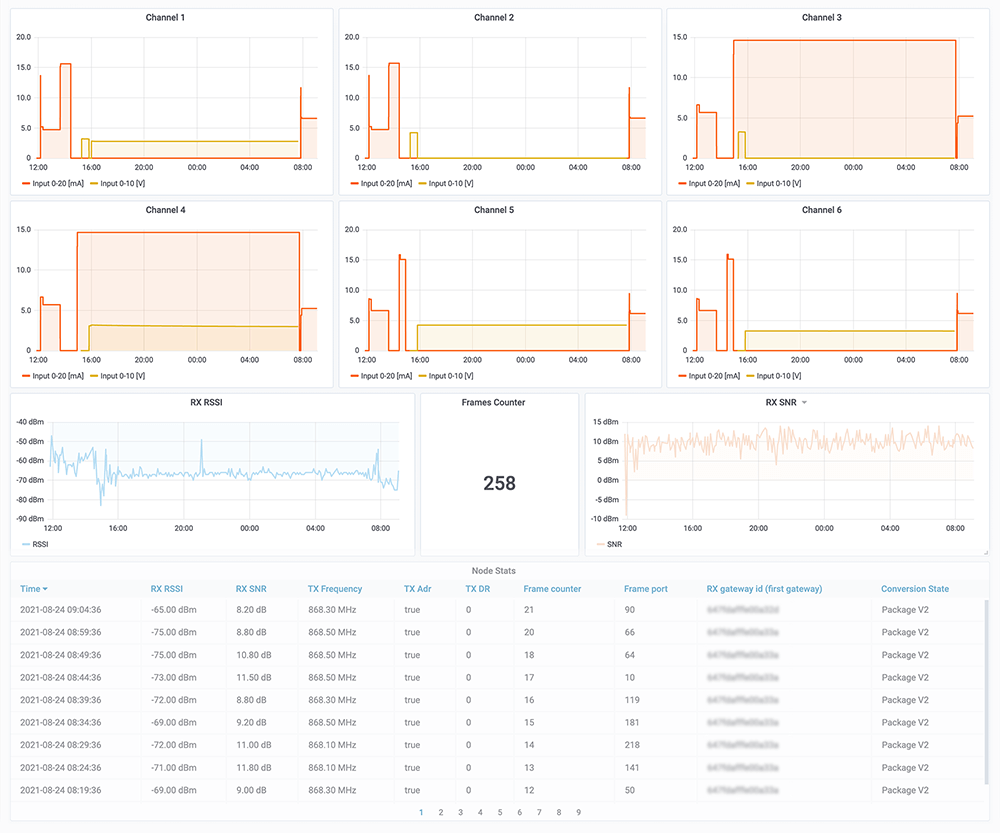Sort by RX SNR column header

[x=251, y=589]
